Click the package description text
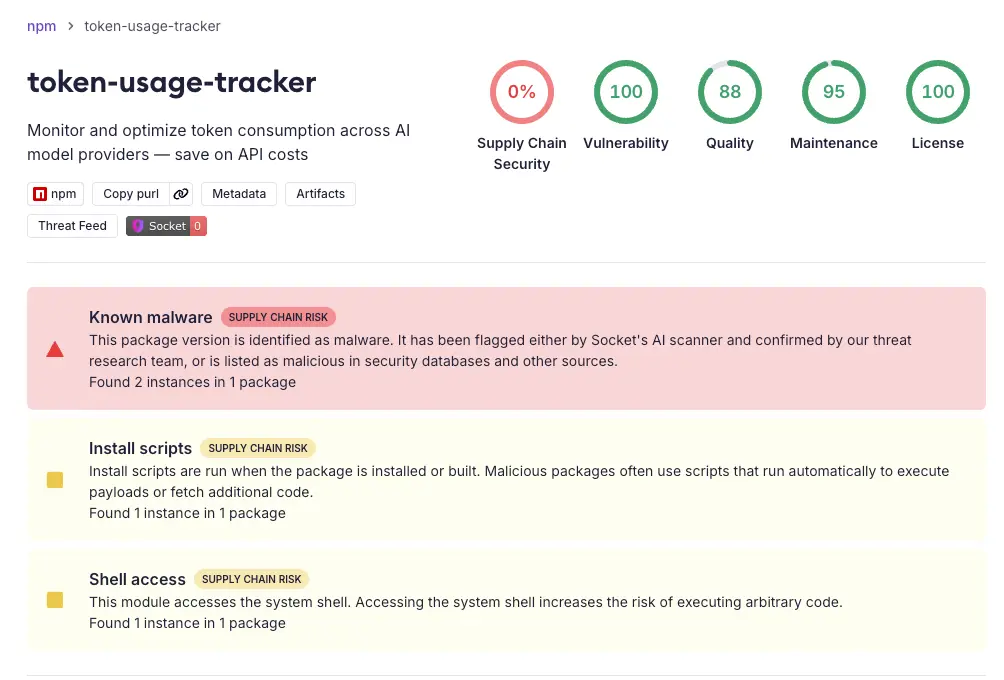The height and width of the screenshot is (680, 1004). coord(218,142)
